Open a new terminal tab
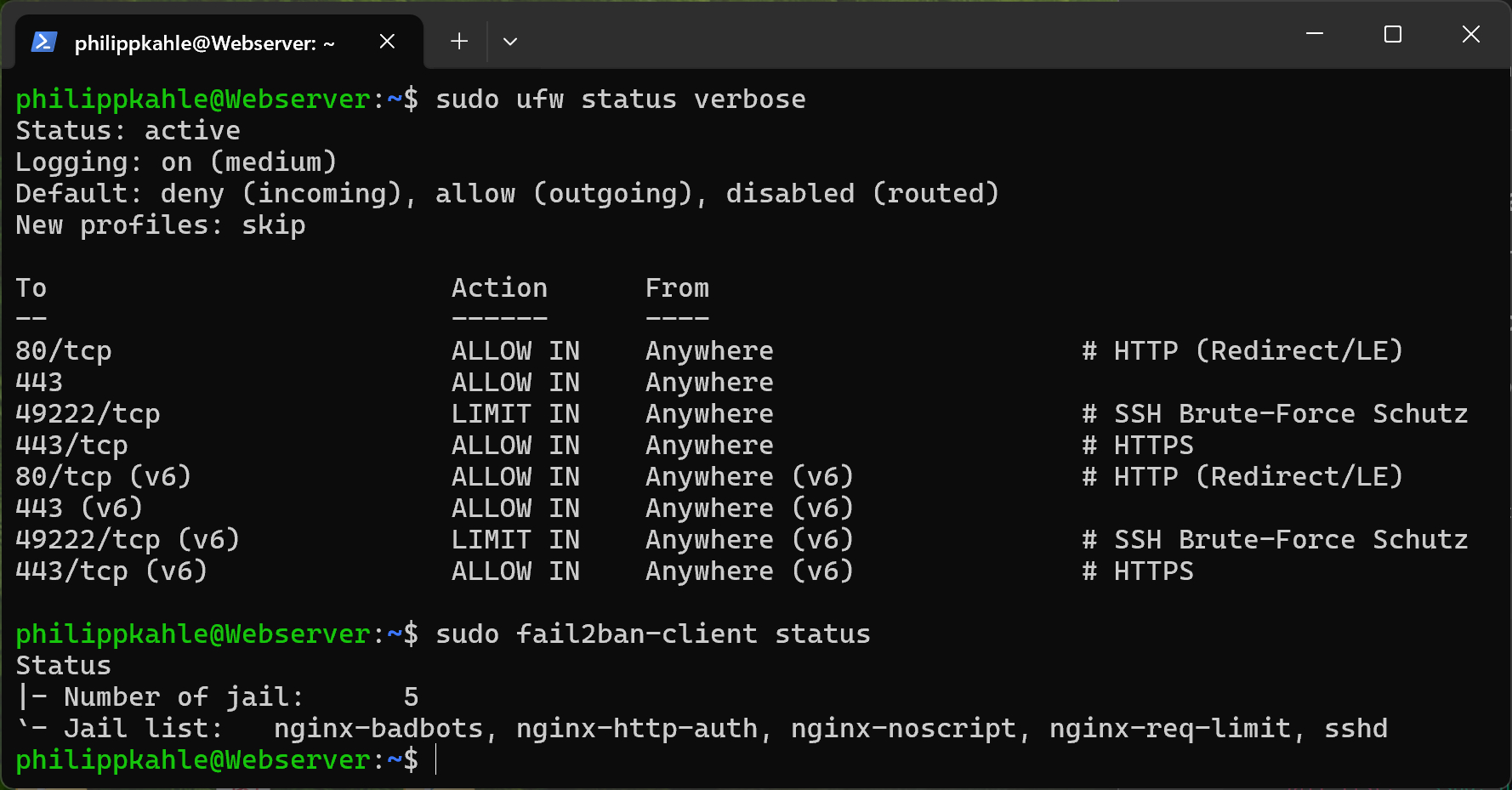This screenshot has height=790, width=1512. click(459, 41)
